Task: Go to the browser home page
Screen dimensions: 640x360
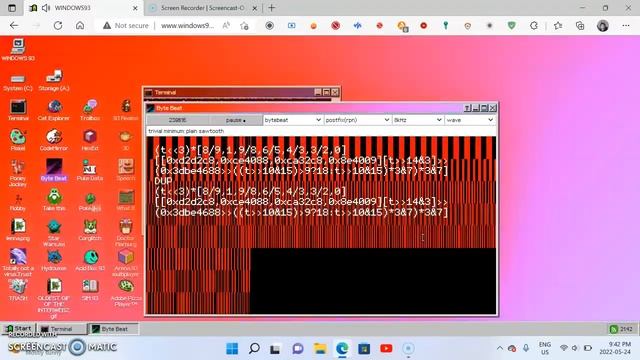Action: click(80, 25)
